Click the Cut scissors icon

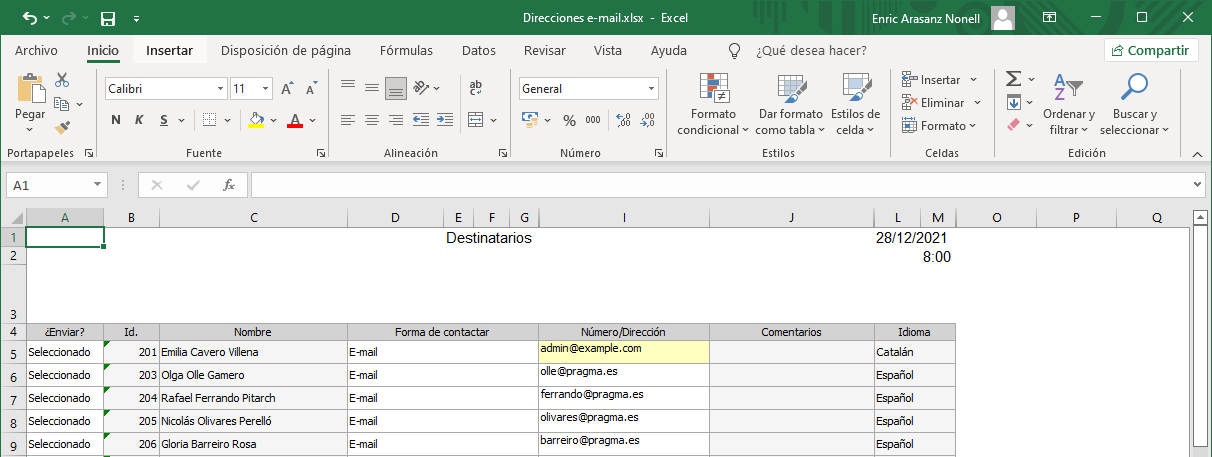point(62,80)
